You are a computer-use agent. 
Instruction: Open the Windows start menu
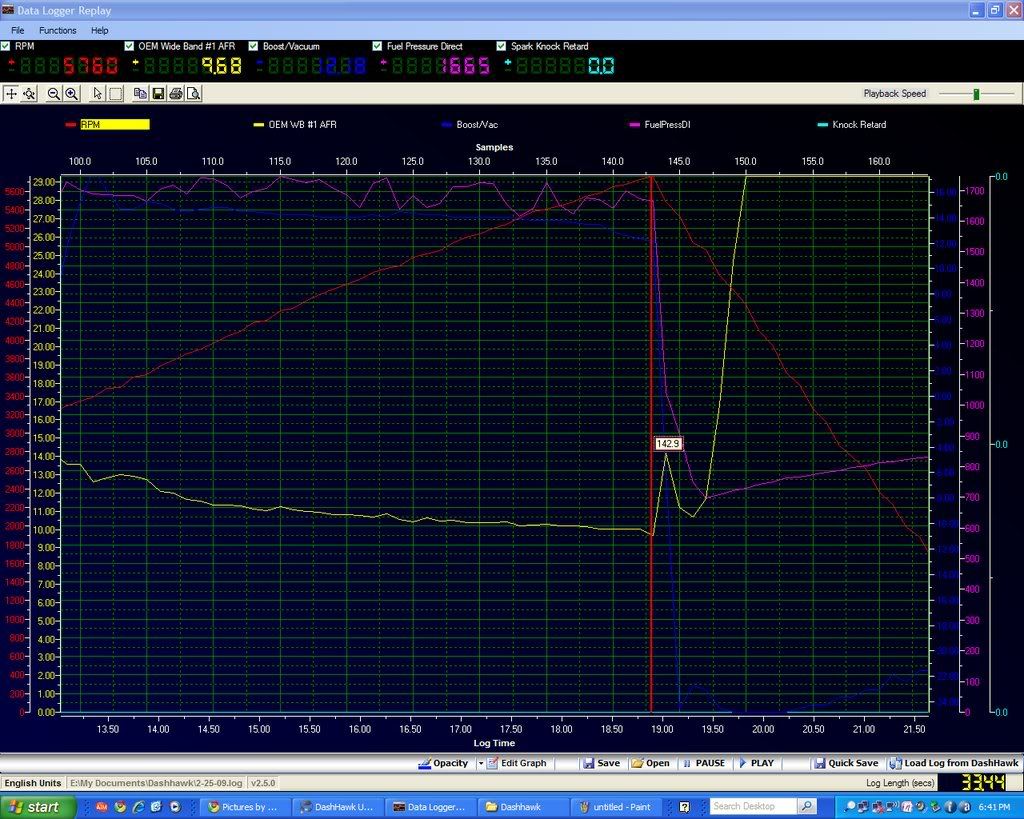(36, 807)
